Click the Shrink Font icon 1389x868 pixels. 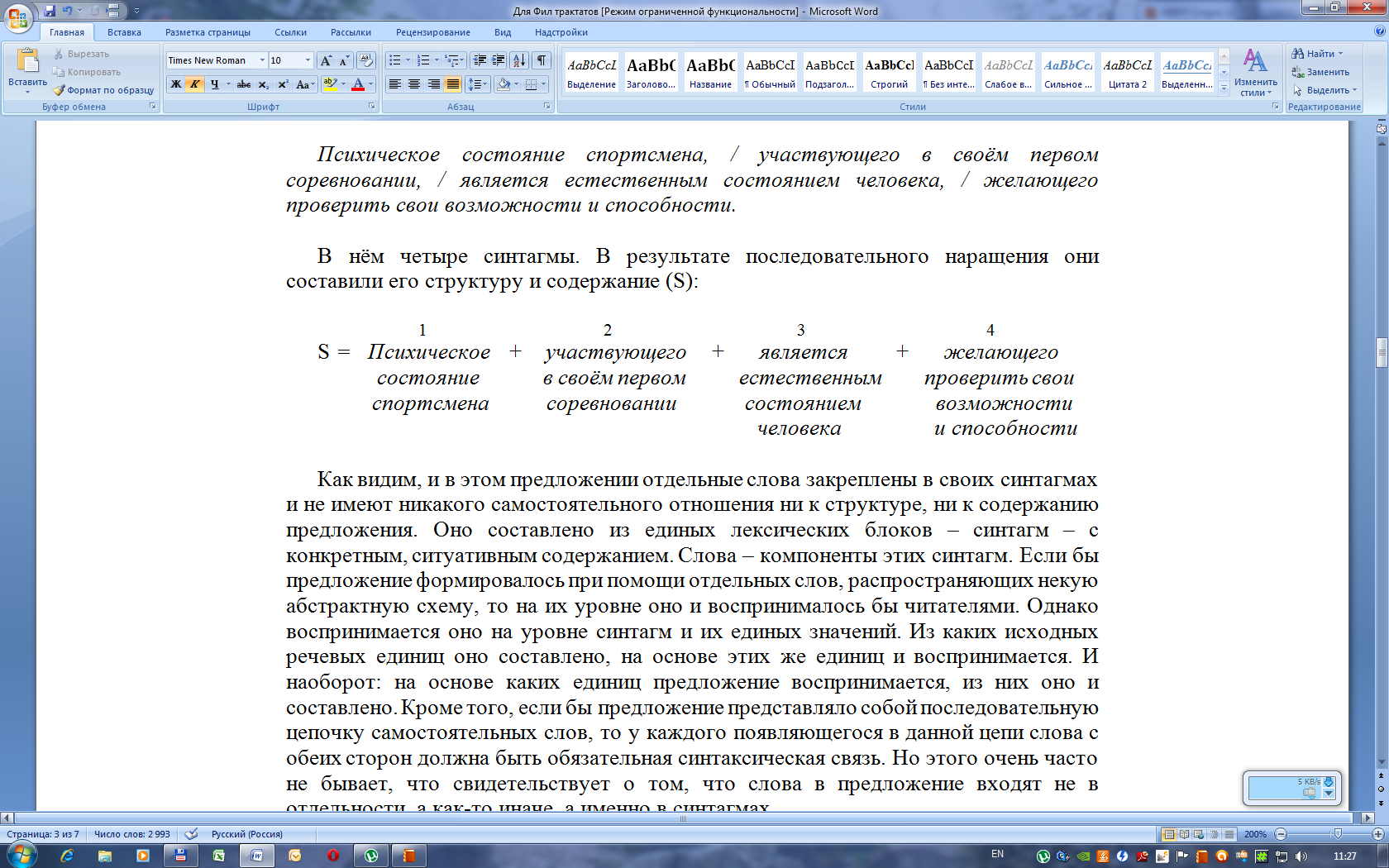click(x=343, y=60)
